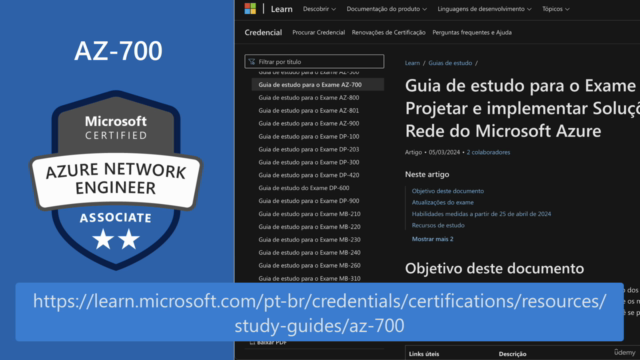Expand Mostrar mais 2 links
The image size is (640, 360).
click(432, 239)
